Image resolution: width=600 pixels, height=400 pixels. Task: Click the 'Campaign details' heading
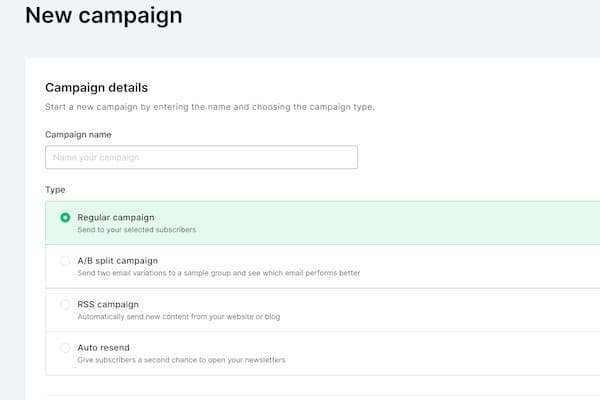click(x=96, y=88)
